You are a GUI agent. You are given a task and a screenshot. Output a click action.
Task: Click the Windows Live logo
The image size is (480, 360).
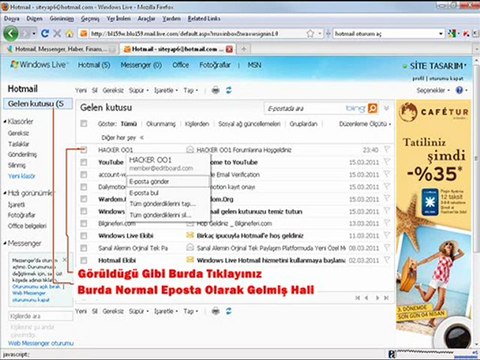click(38, 65)
